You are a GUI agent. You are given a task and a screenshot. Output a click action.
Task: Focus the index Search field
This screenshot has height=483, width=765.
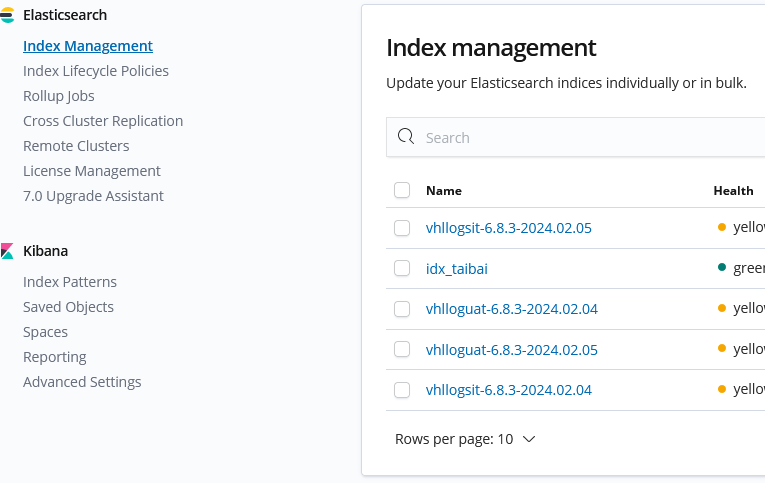point(576,137)
